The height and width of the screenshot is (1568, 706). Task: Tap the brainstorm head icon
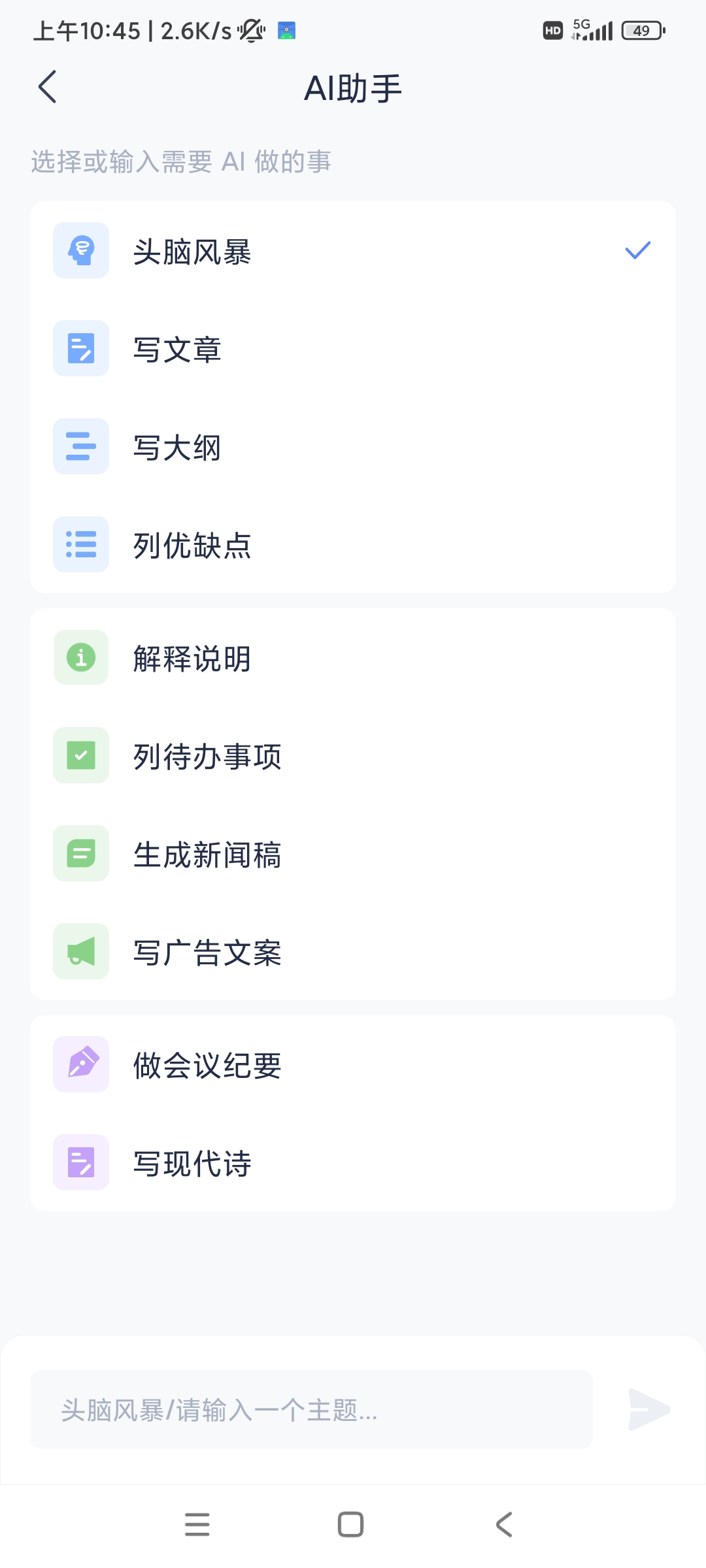click(81, 250)
